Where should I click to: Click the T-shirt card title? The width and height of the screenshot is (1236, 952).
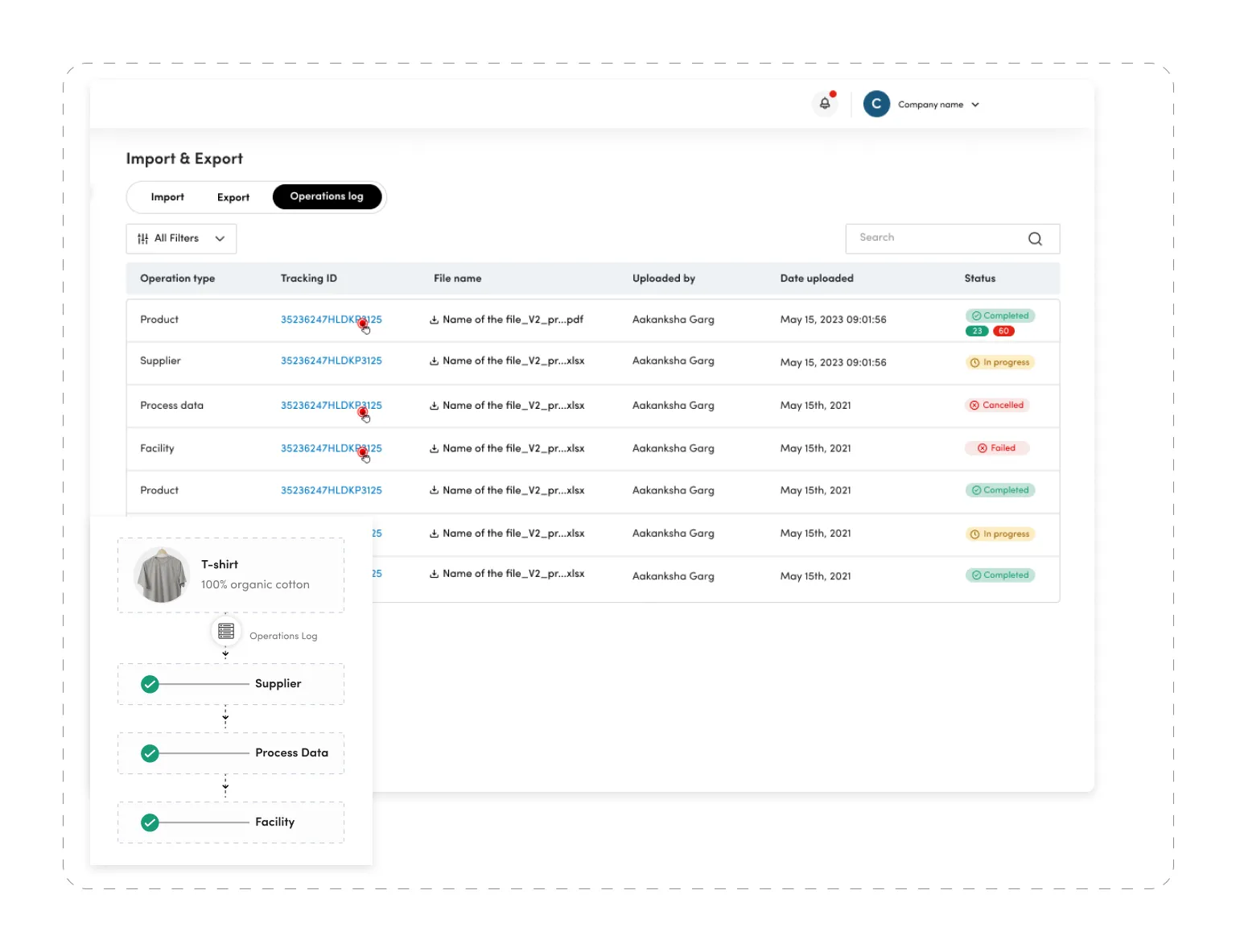point(220,565)
